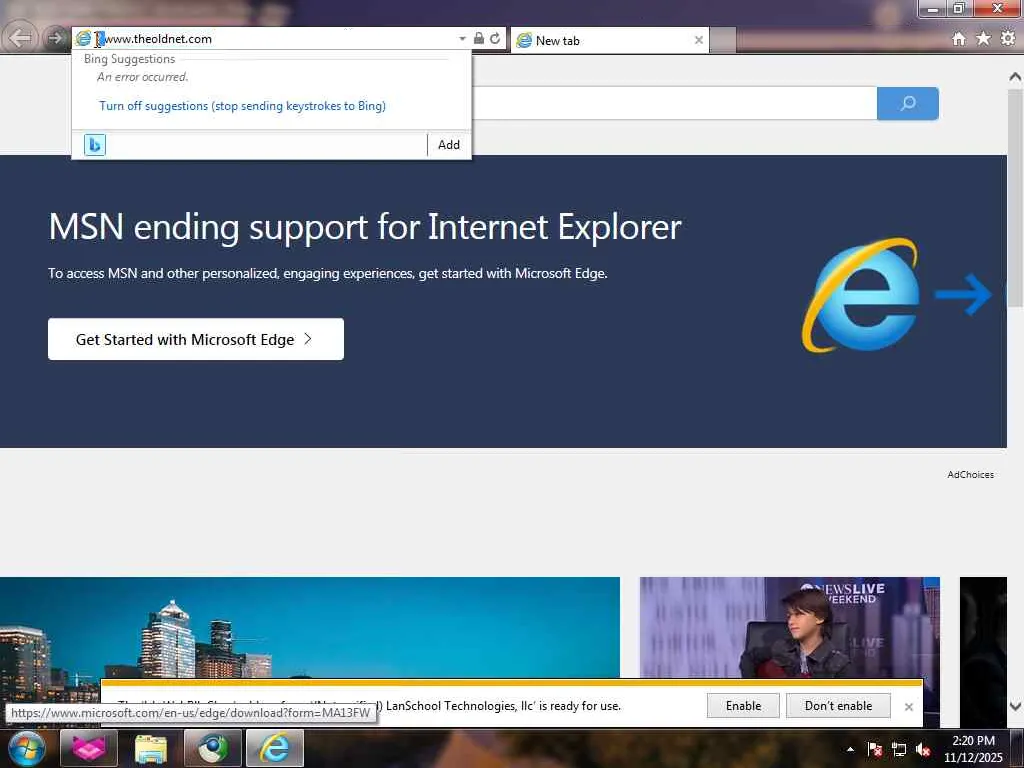Click Action Center flag tray icon

(x=874, y=750)
